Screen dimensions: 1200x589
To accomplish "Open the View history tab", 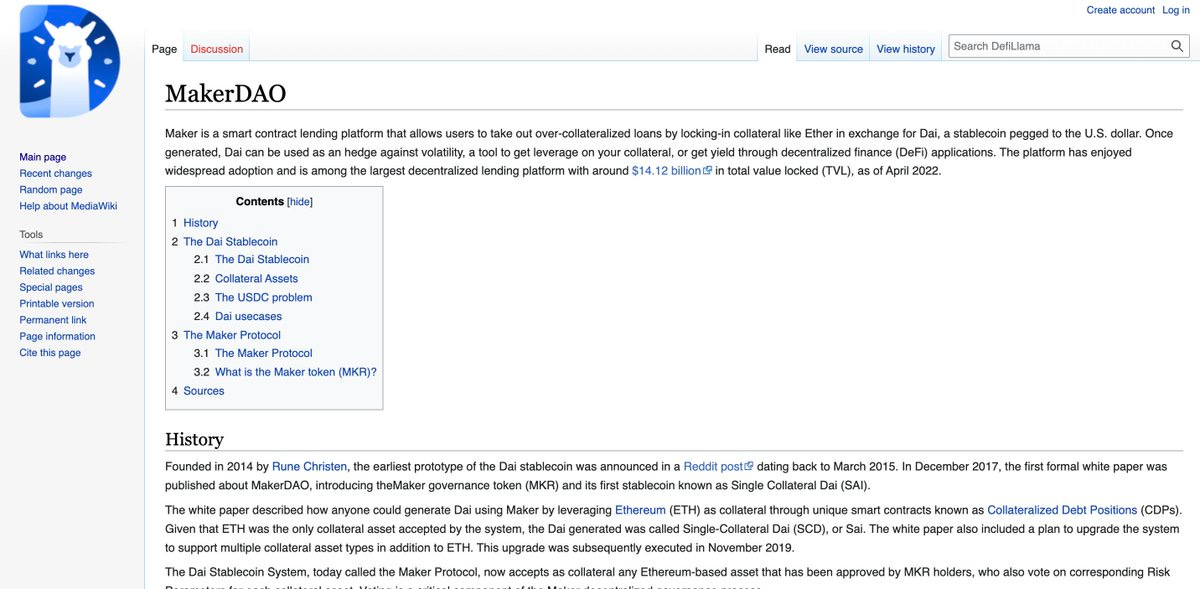I will [906, 49].
